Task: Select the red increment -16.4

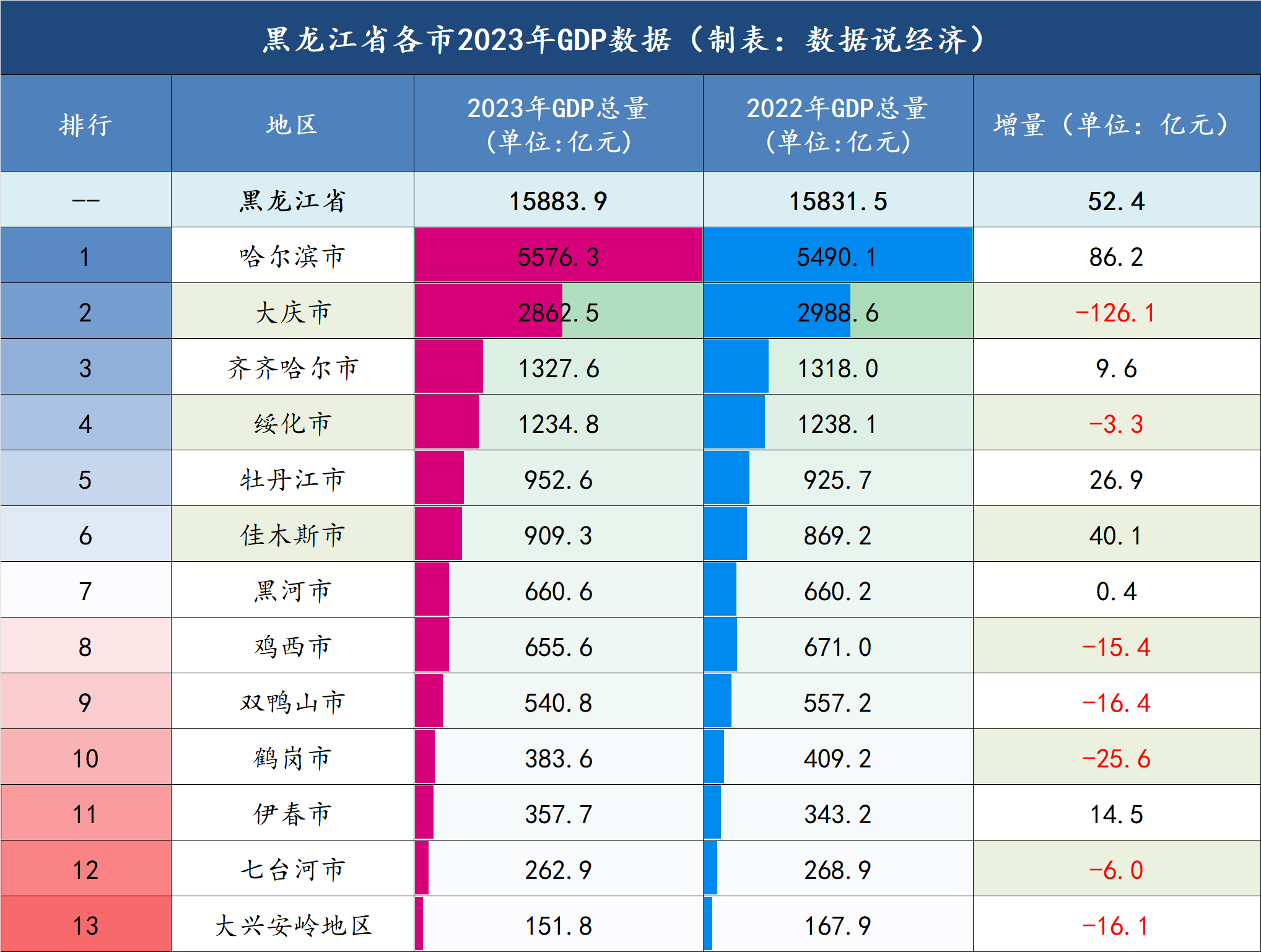Action: (x=1116, y=703)
